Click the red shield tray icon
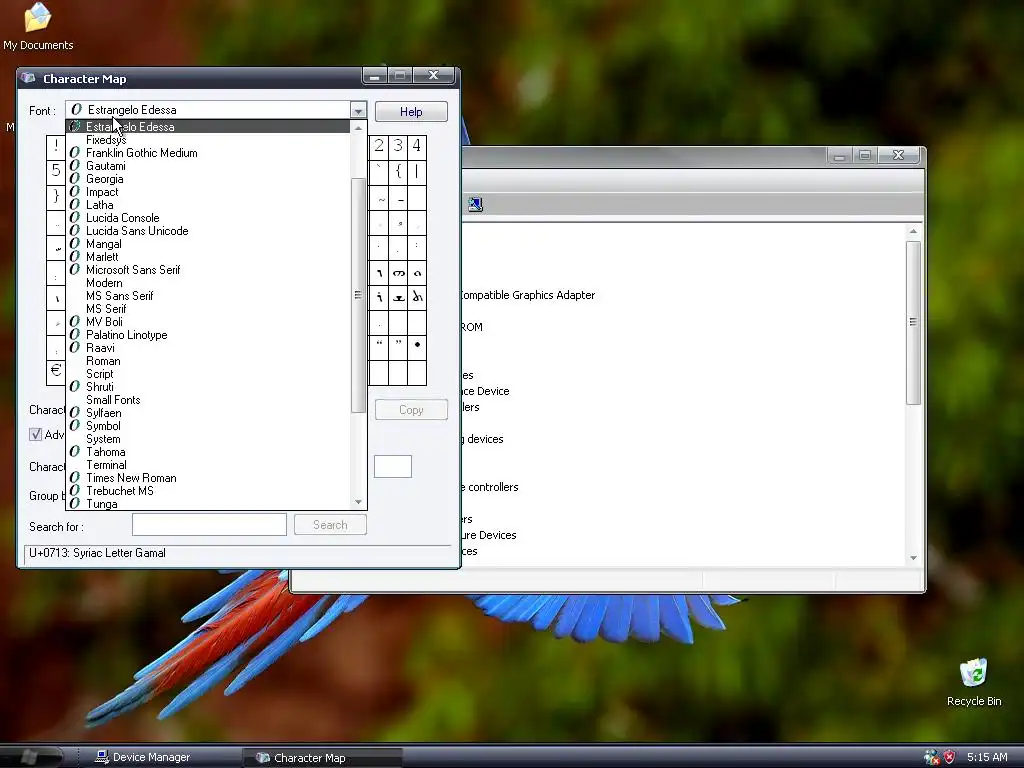This screenshot has width=1024, height=768. point(950,757)
